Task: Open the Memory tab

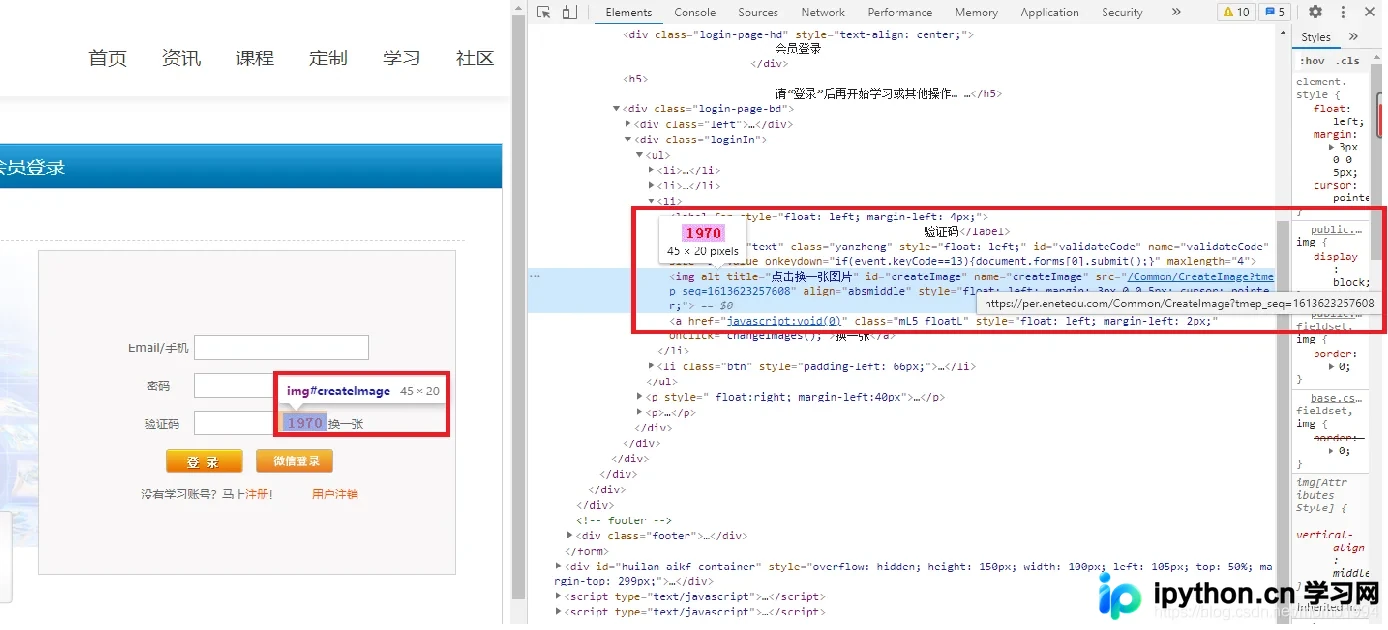Action: (x=976, y=12)
